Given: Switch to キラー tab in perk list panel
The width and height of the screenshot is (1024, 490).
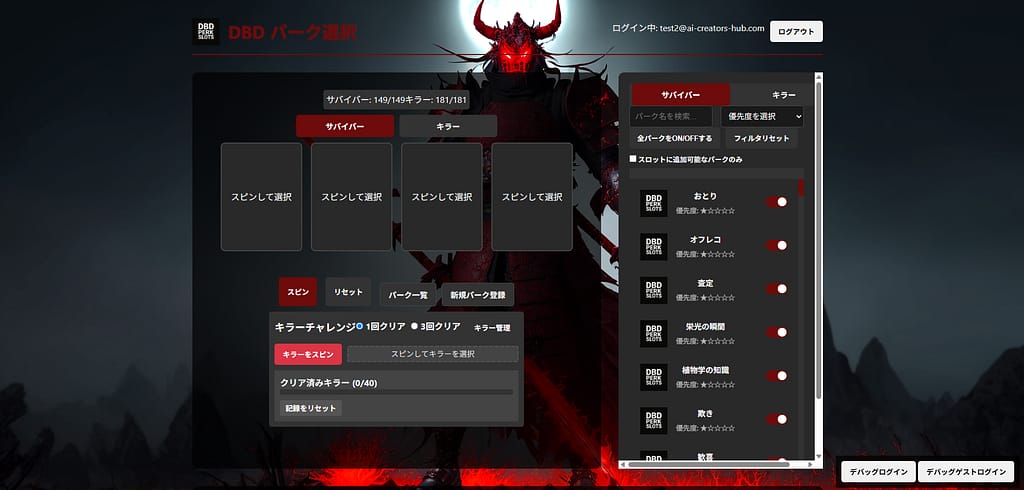Looking at the screenshot, I should tap(783, 95).
